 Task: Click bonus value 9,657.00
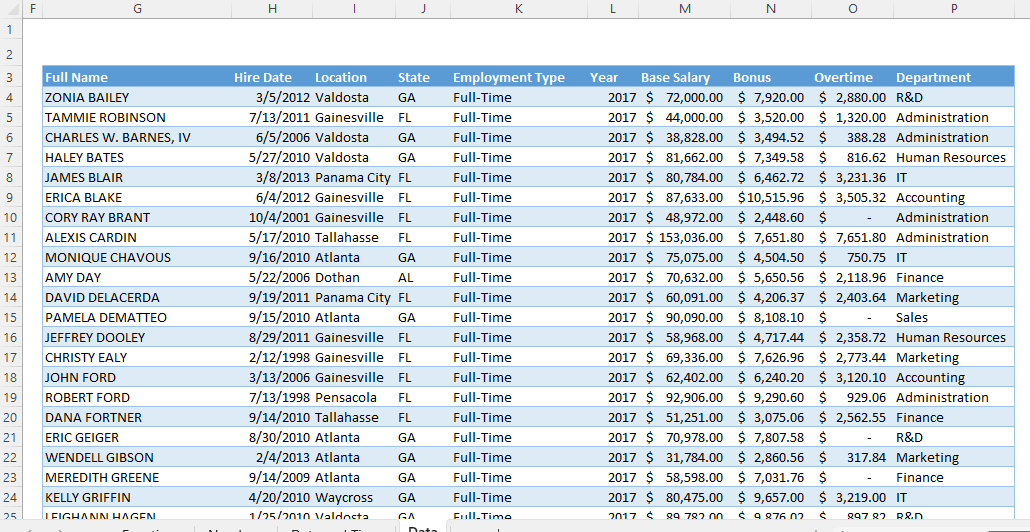click(771, 498)
